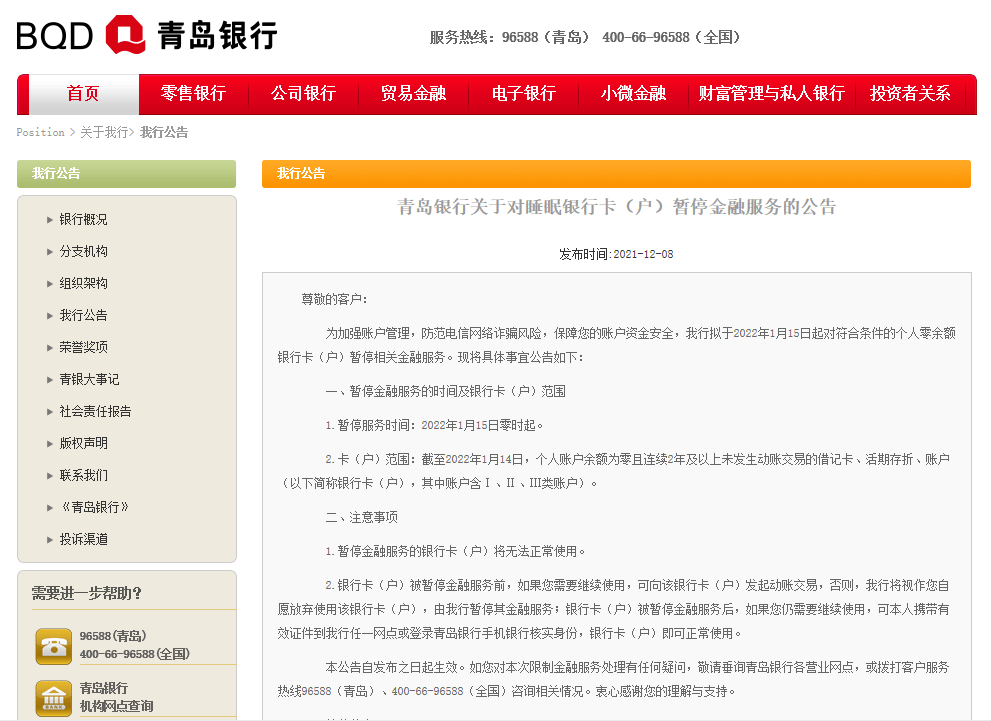Click the orange 我行公告 content header
The height and width of the screenshot is (721, 991).
click(616, 174)
